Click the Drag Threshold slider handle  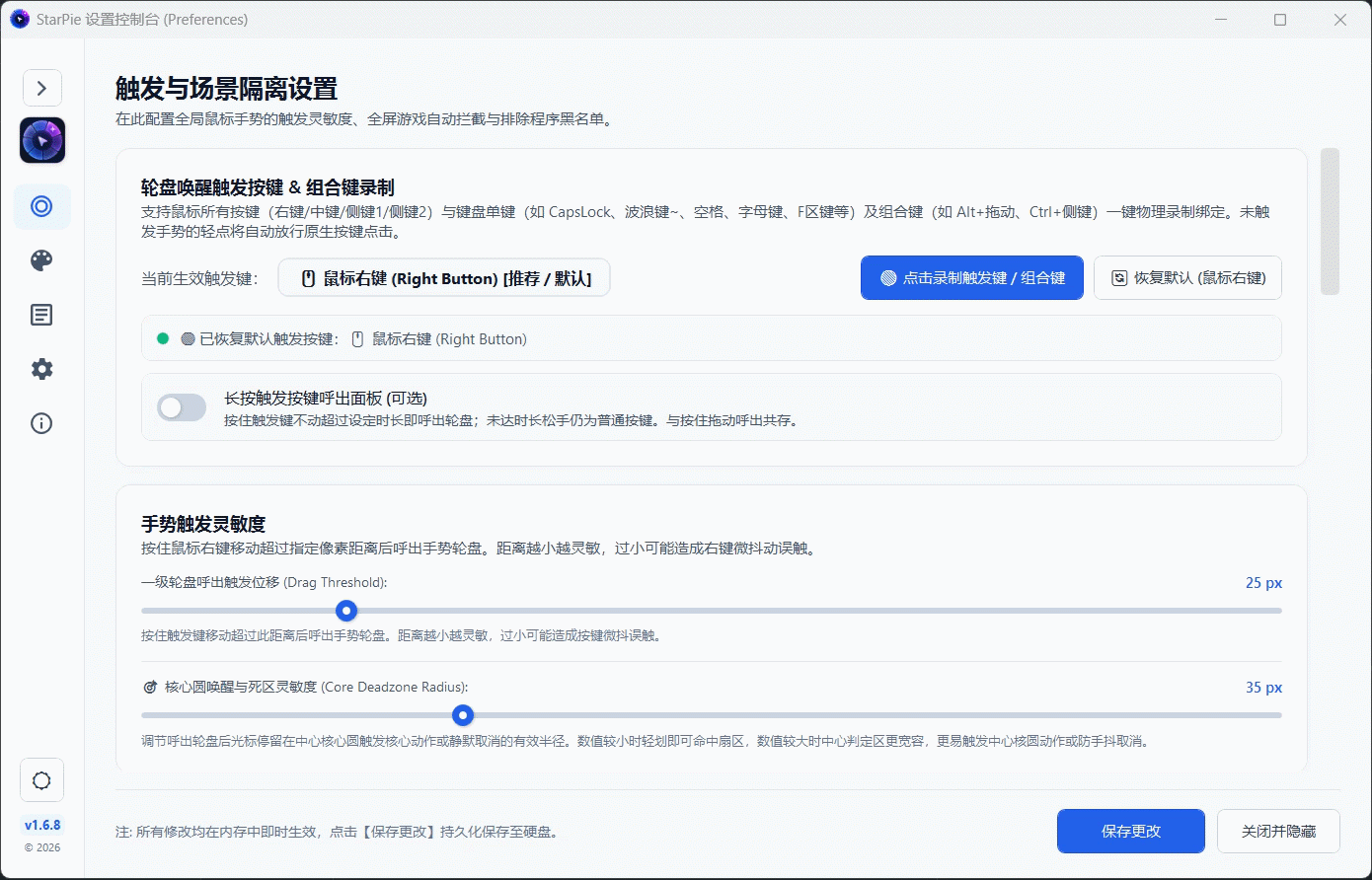345,611
